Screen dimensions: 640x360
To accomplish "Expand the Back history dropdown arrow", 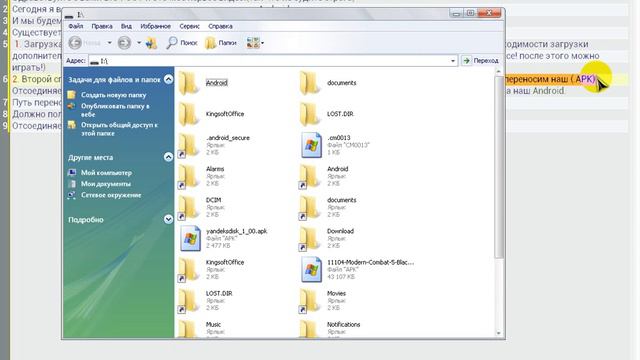I will point(109,42).
